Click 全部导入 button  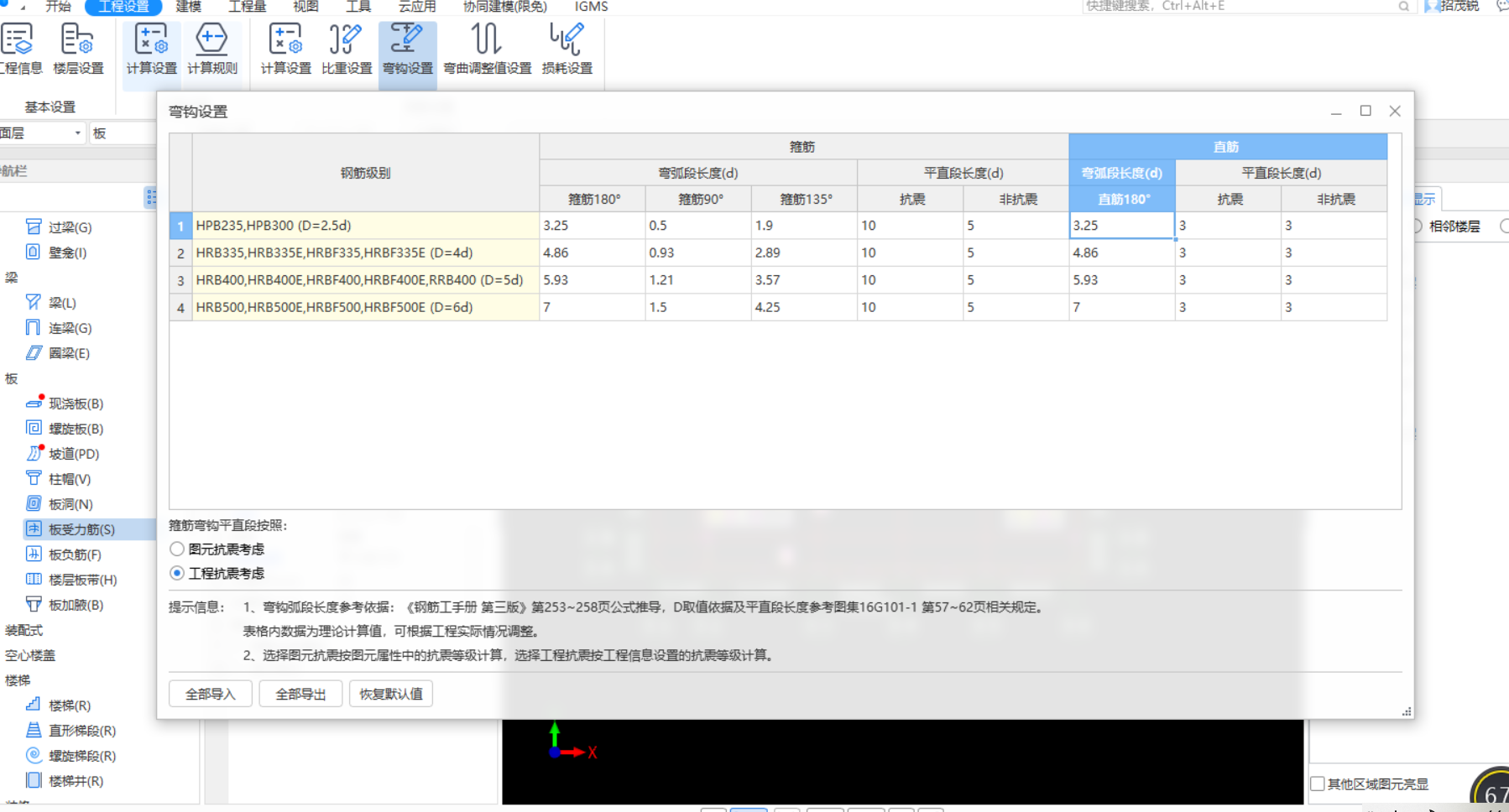tap(211, 694)
